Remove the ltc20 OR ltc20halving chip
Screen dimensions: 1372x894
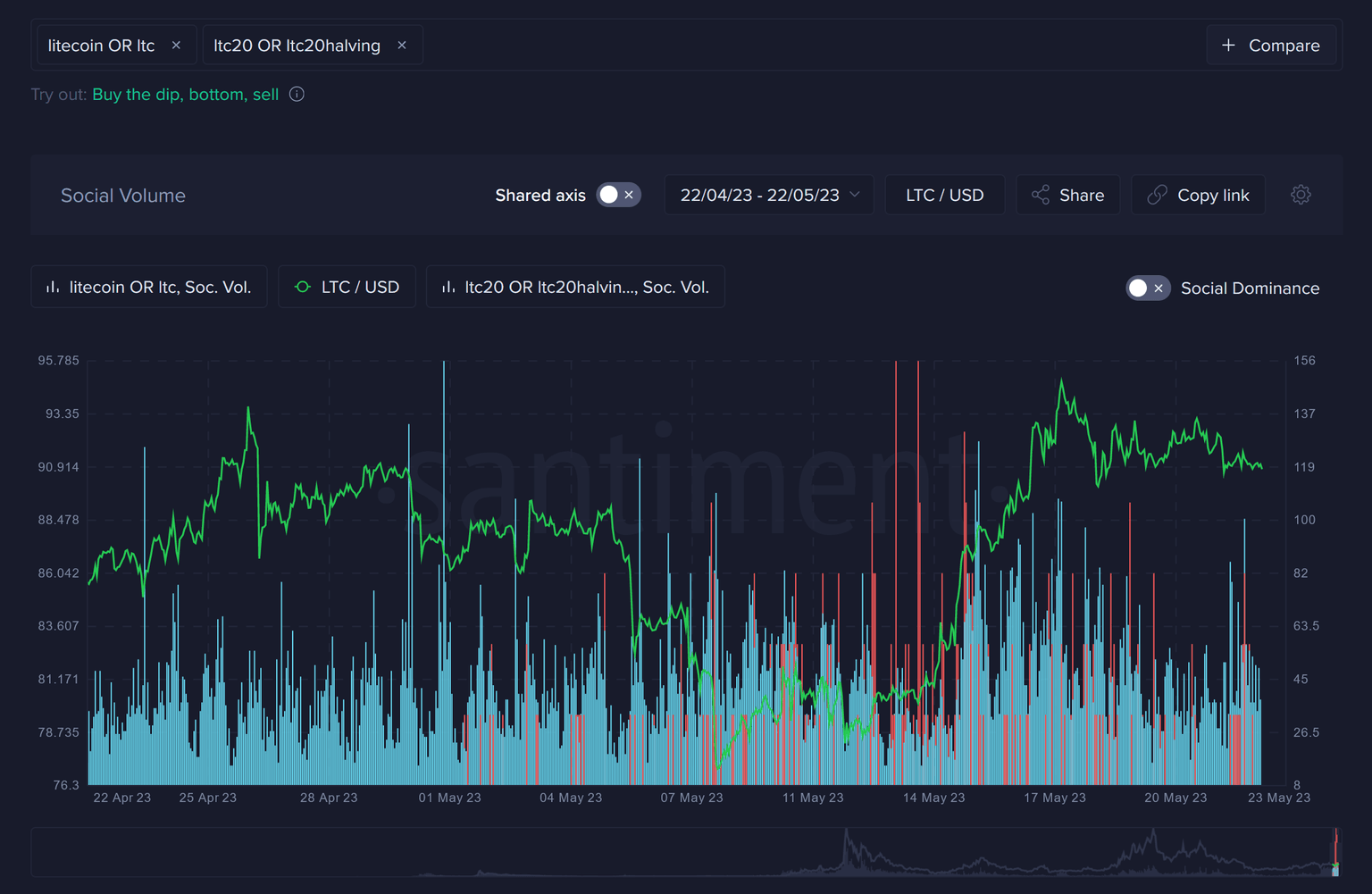click(x=401, y=45)
